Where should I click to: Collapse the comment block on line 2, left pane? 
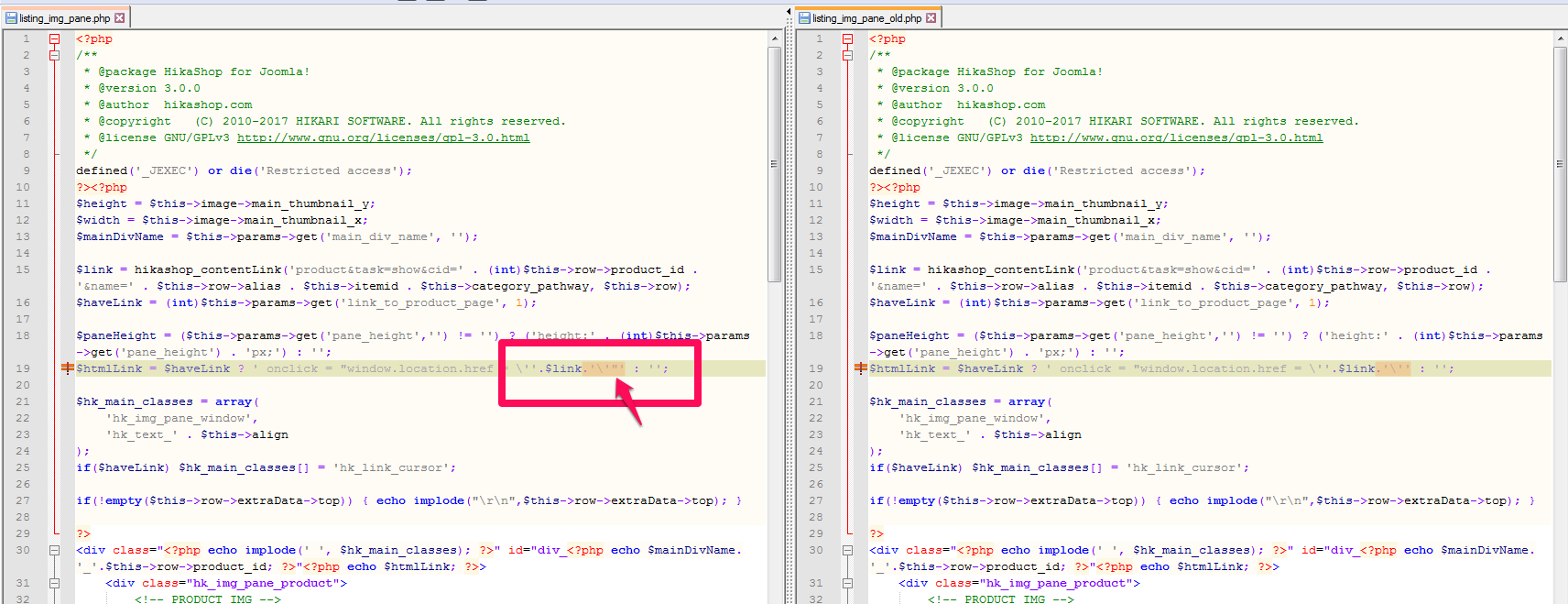tap(55, 55)
